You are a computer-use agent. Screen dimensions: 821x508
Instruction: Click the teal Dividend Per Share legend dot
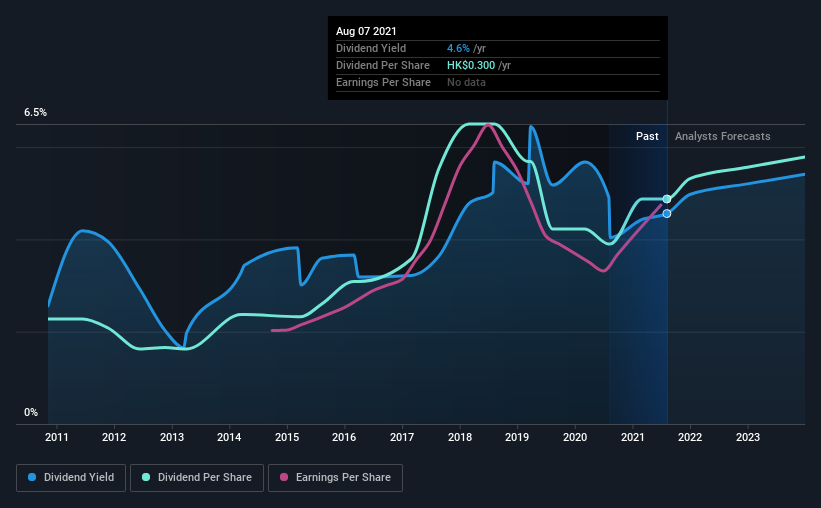146,477
